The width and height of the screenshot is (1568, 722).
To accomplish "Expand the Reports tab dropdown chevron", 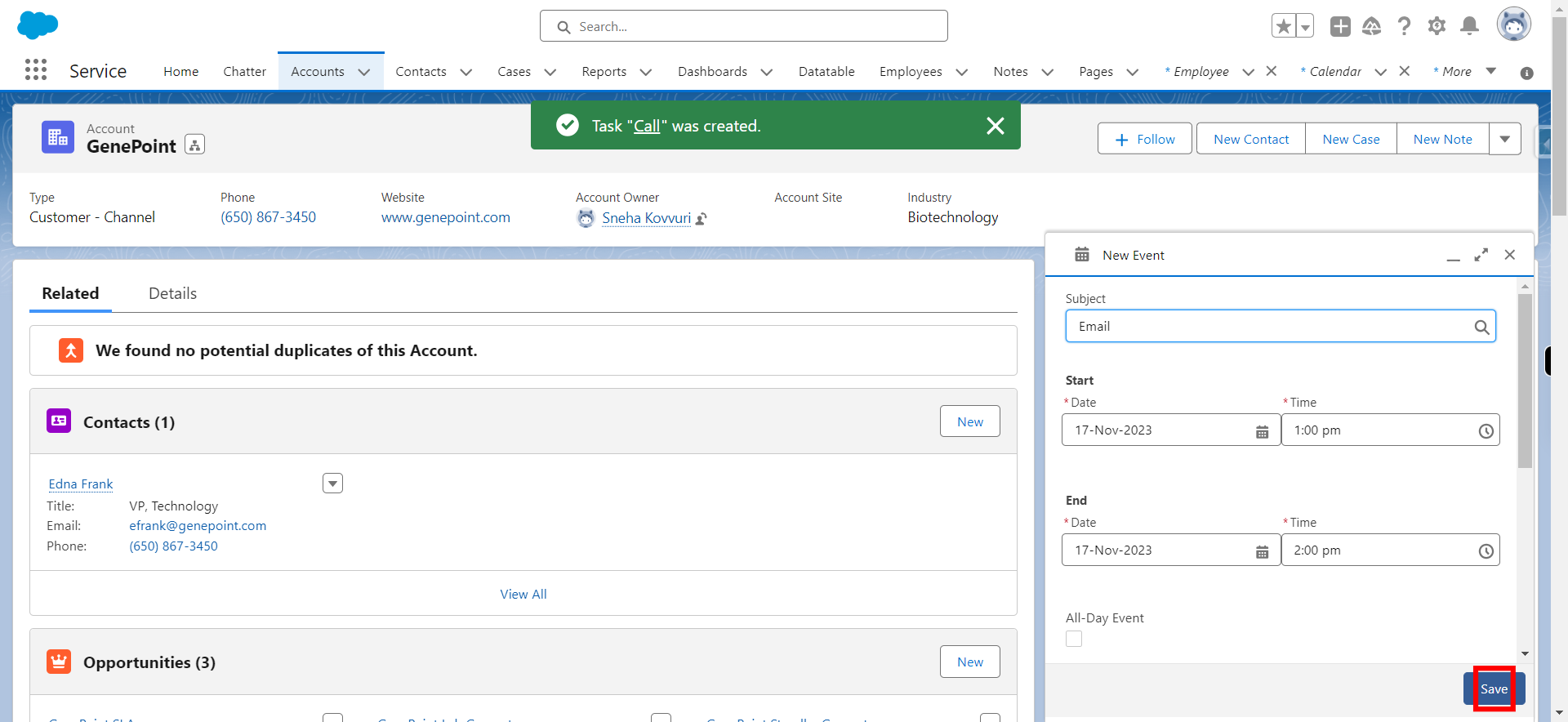I will click(646, 72).
